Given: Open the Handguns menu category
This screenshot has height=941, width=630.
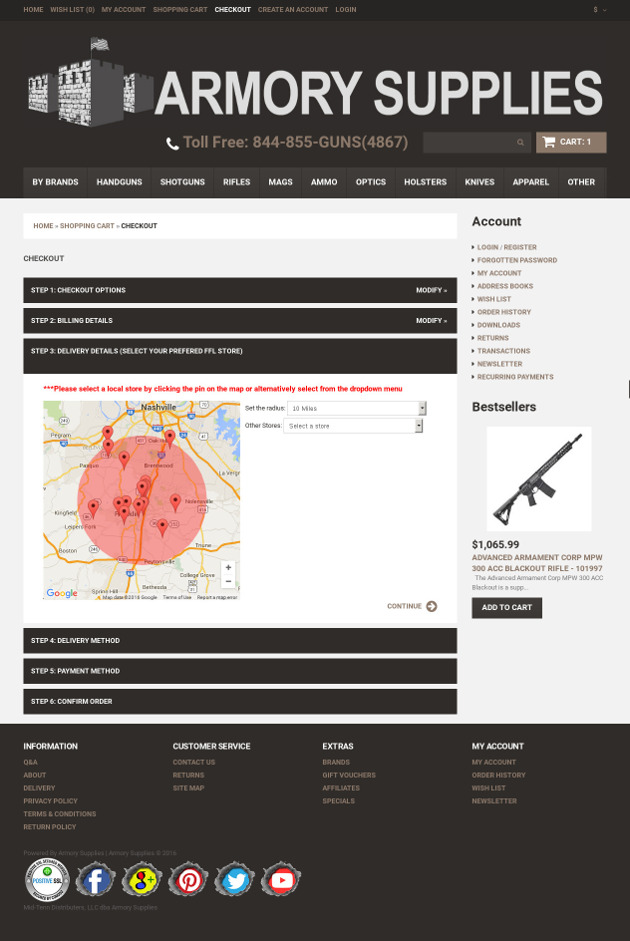Looking at the screenshot, I should pos(119,182).
